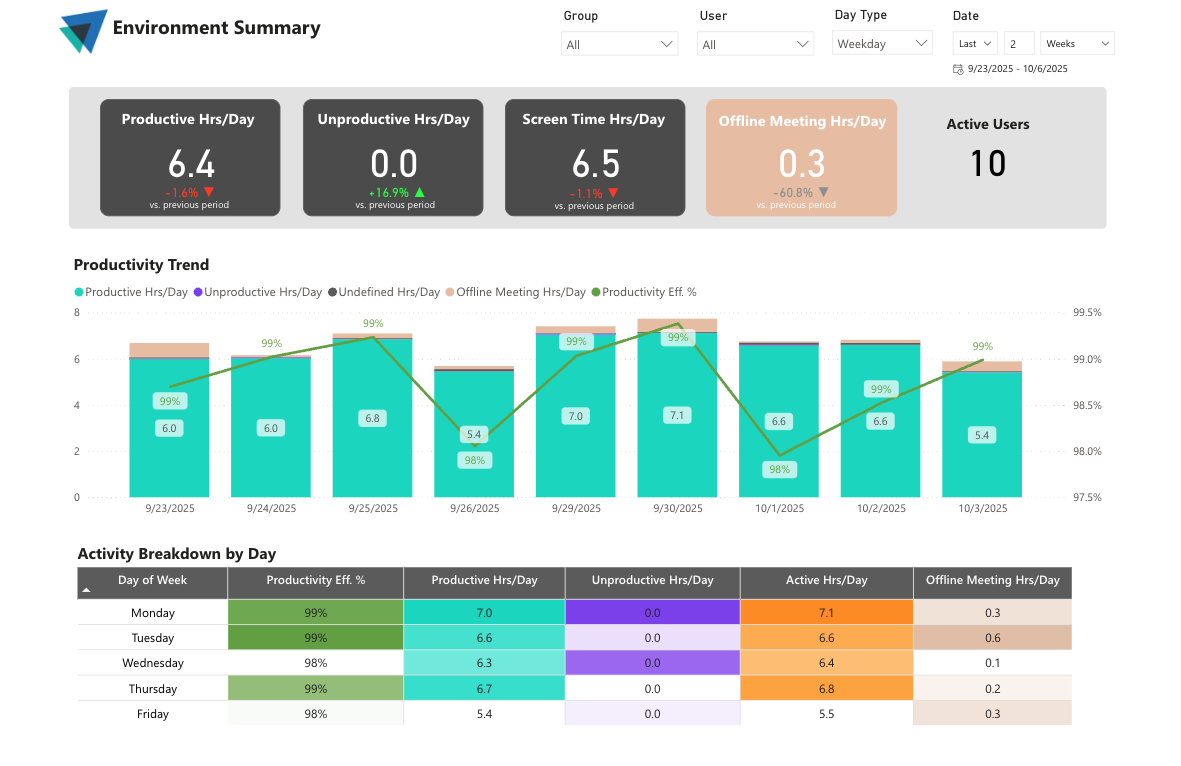Click the teal Productive Hrs/Day legend marker
The width and height of the screenshot is (1181, 766).
pos(77,292)
